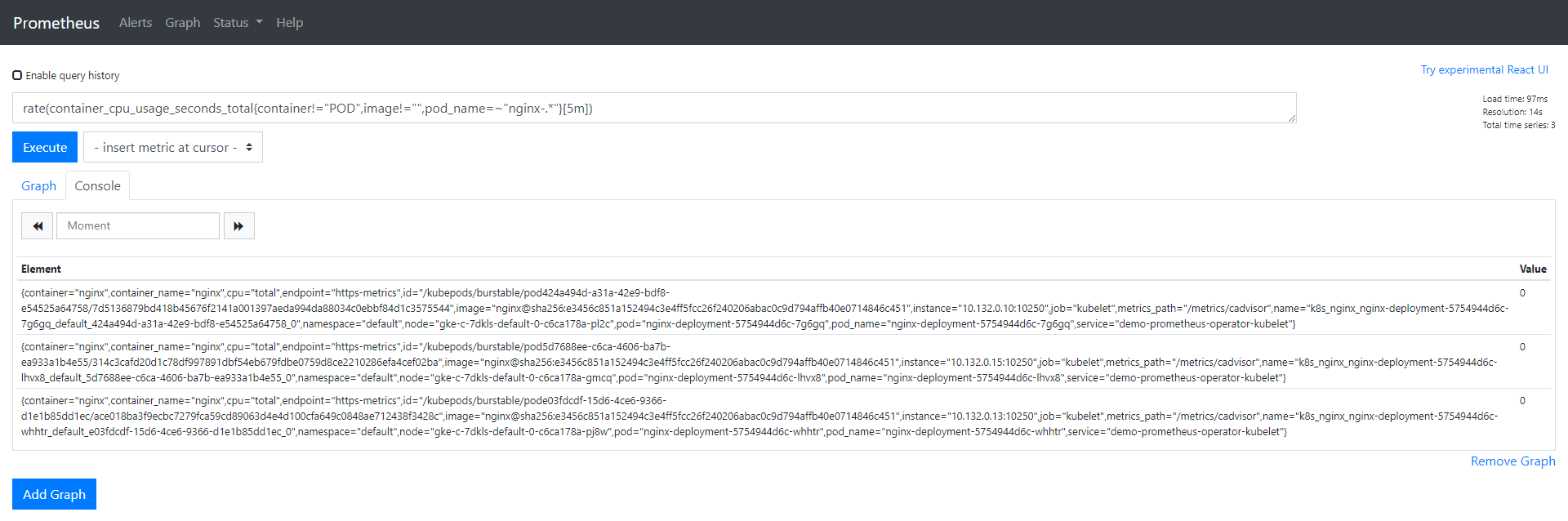Viewport: 1568px width, 521px height.
Task: Open the Help navigation item
Action: tap(289, 23)
